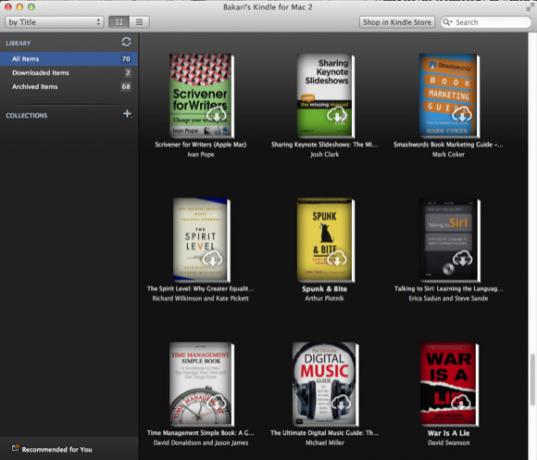Open the Spunk & Bite book cover
This screenshot has width=537, height=460.
325,240
